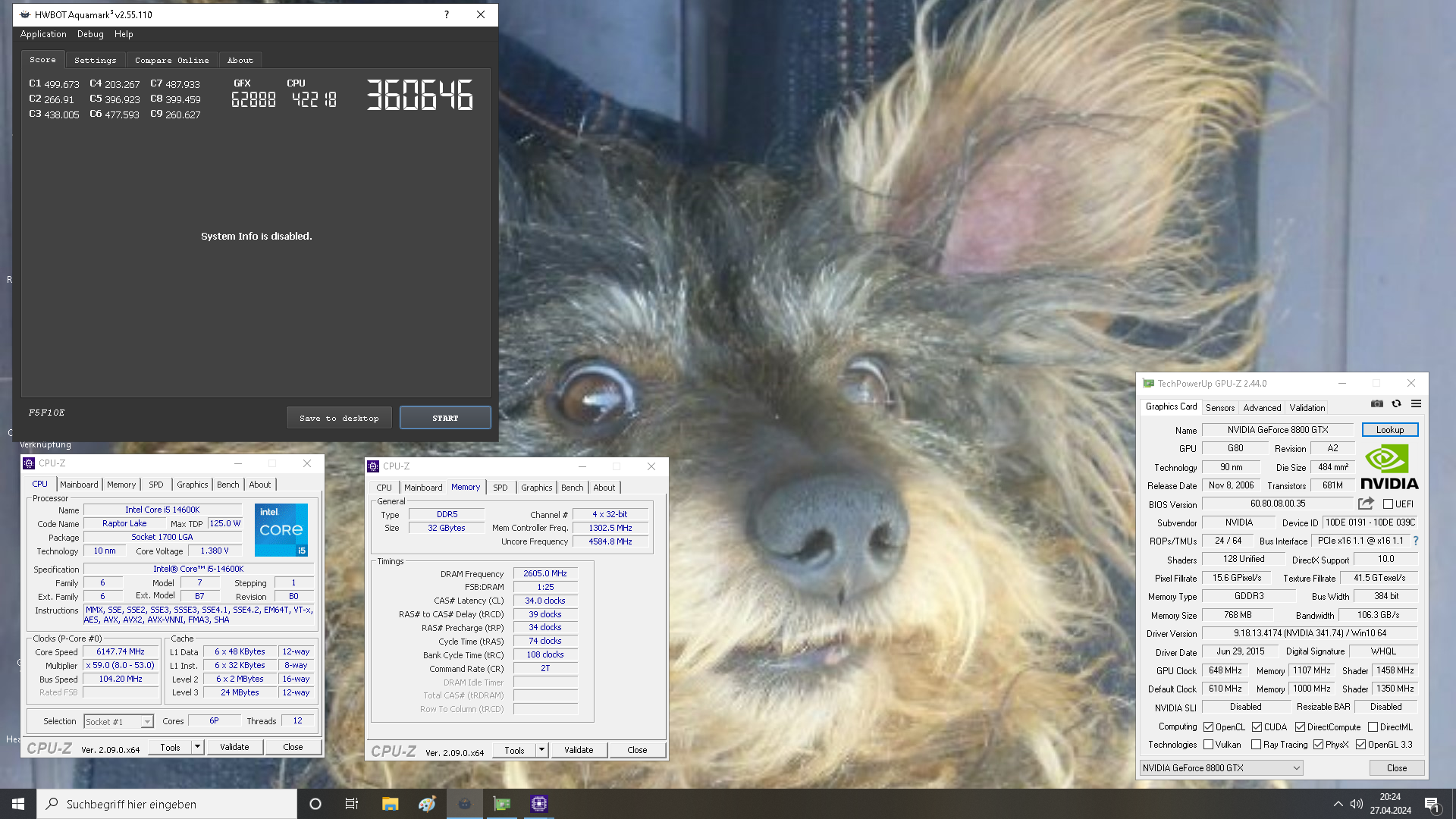Image resolution: width=1456 pixels, height=819 pixels.
Task: Click the taskbar clock and date
Action: click(x=1390, y=804)
